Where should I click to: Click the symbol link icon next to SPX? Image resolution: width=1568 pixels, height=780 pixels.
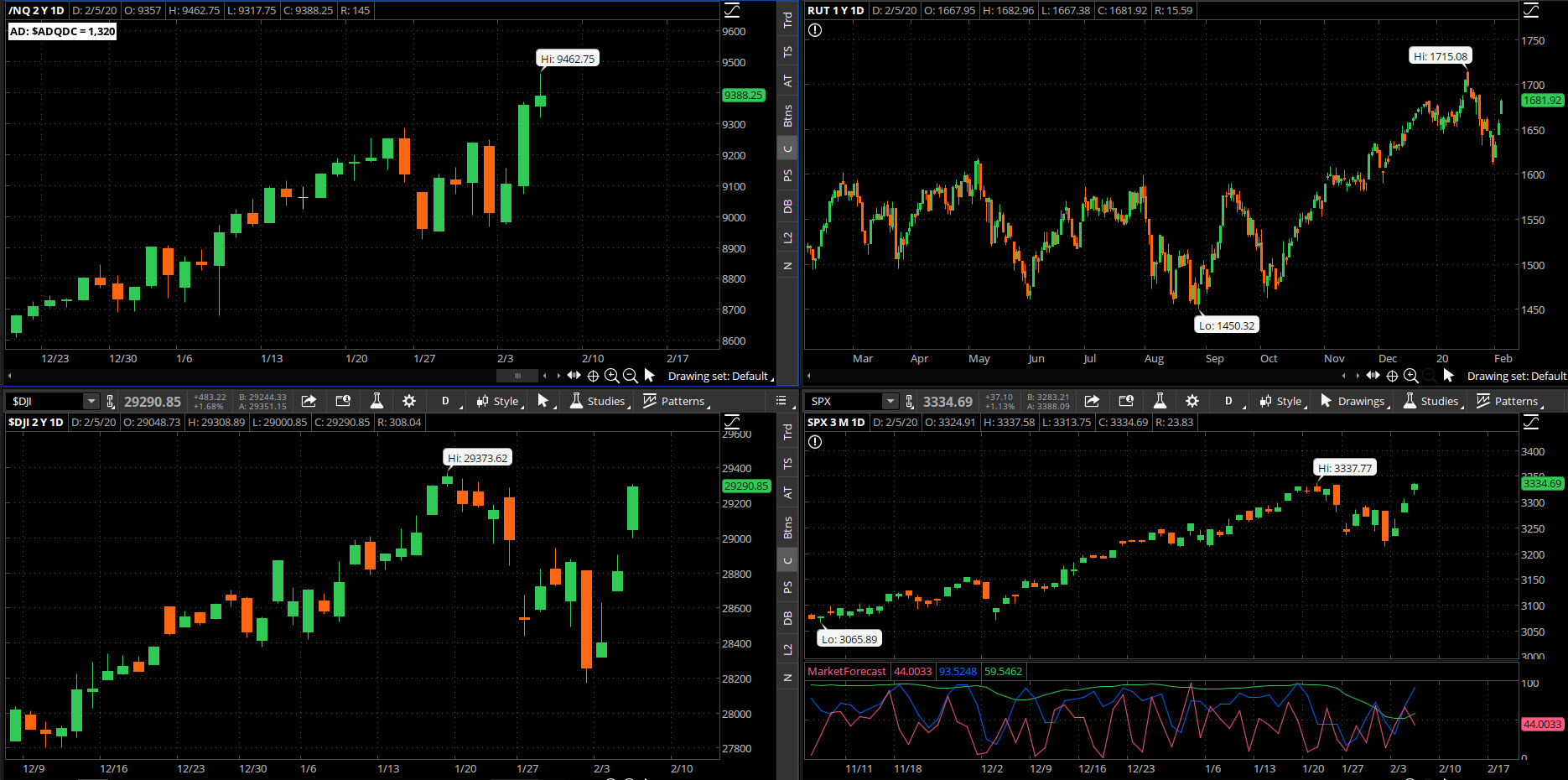(x=910, y=402)
